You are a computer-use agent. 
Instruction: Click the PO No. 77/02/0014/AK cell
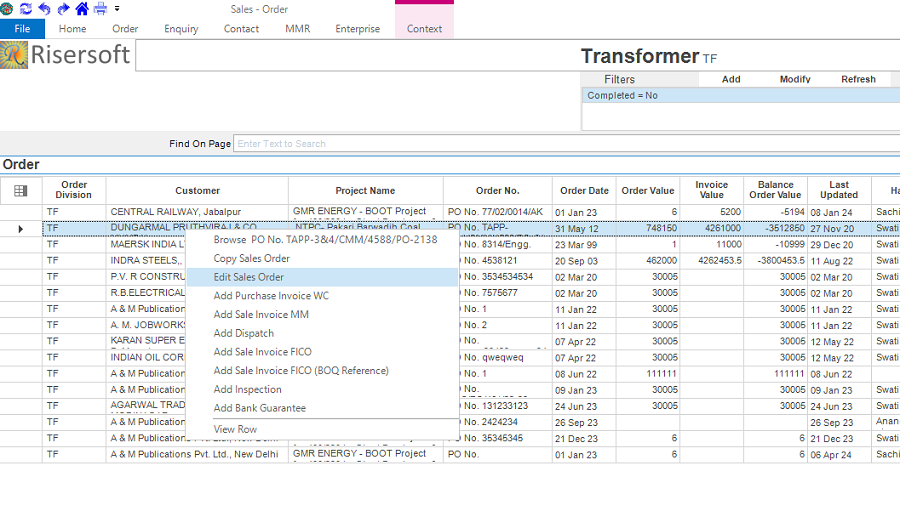(498, 212)
